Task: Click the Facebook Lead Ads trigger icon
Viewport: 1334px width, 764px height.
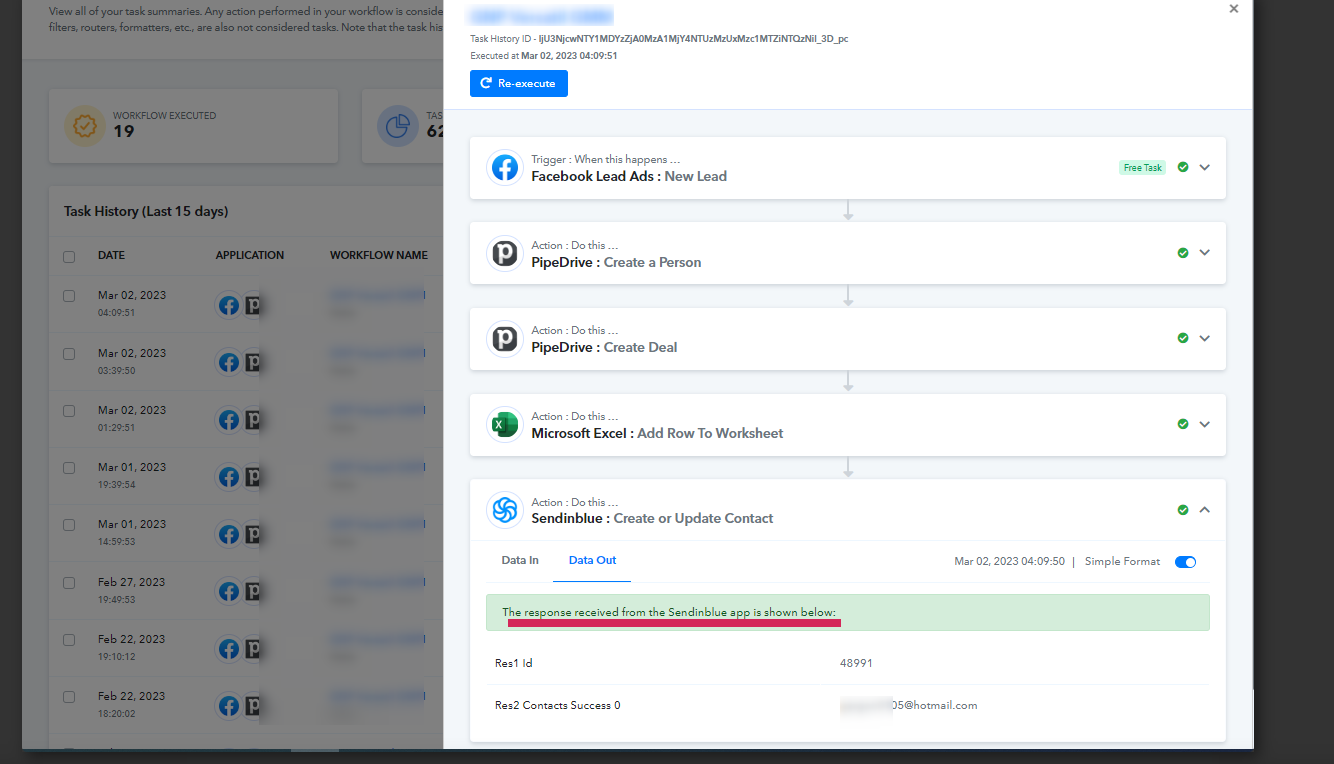Action: point(505,167)
